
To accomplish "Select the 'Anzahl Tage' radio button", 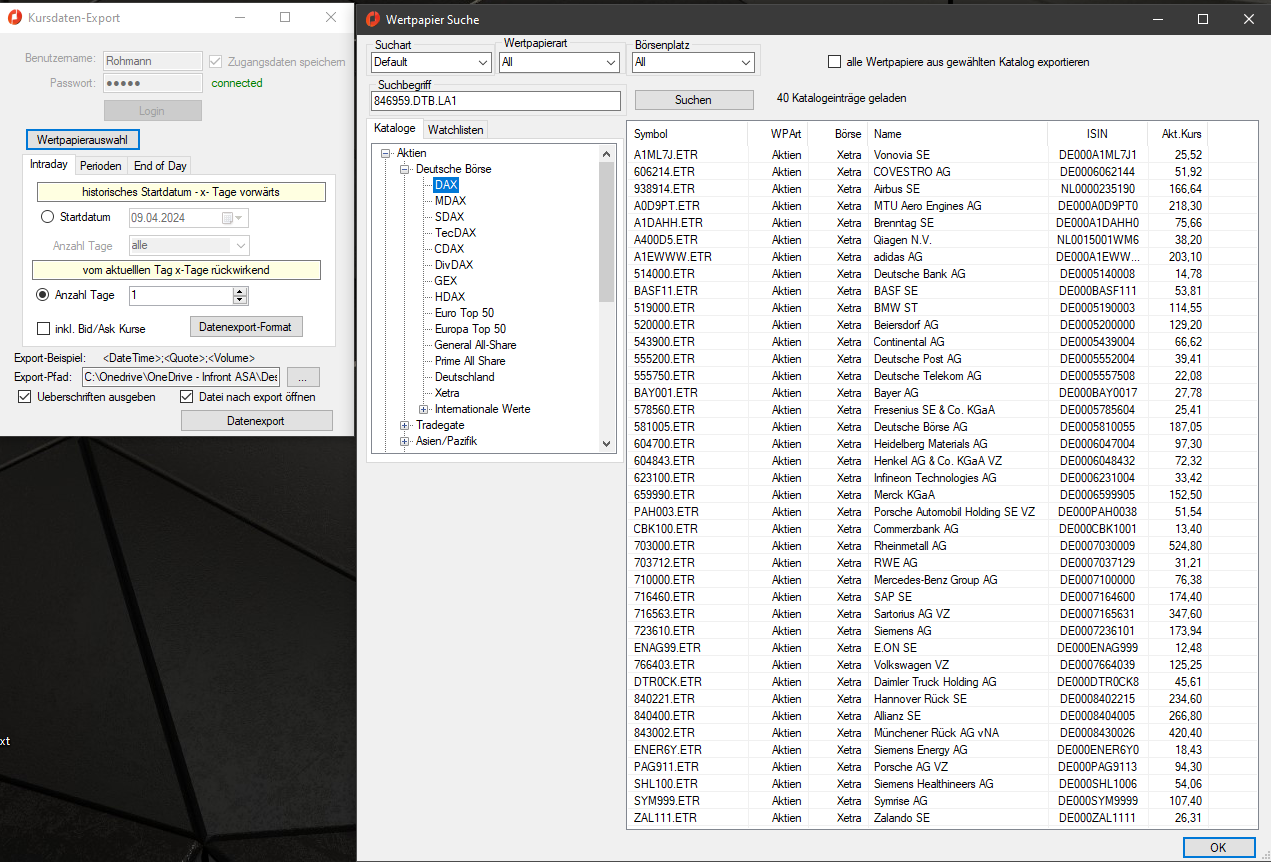I will (42, 295).
